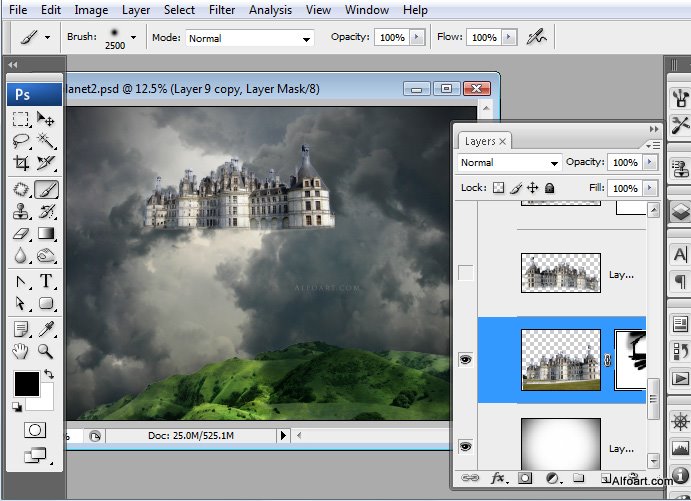The width and height of the screenshot is (691, 501).
Task: Select the Crop tool in the toolbox
Action: click(21, 162)
